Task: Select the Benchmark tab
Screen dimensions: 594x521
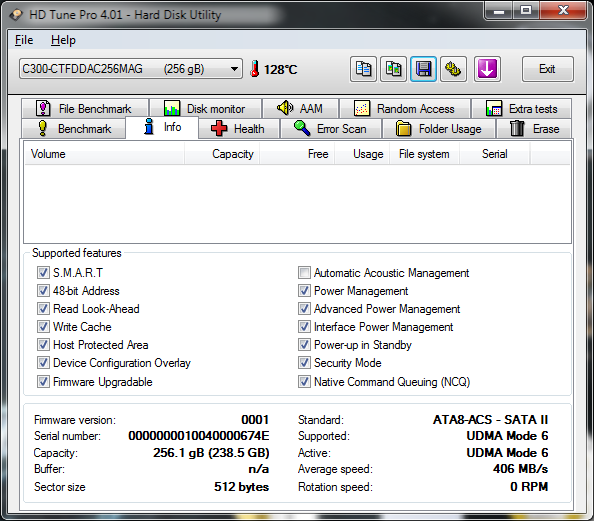Action: (74, 128)
